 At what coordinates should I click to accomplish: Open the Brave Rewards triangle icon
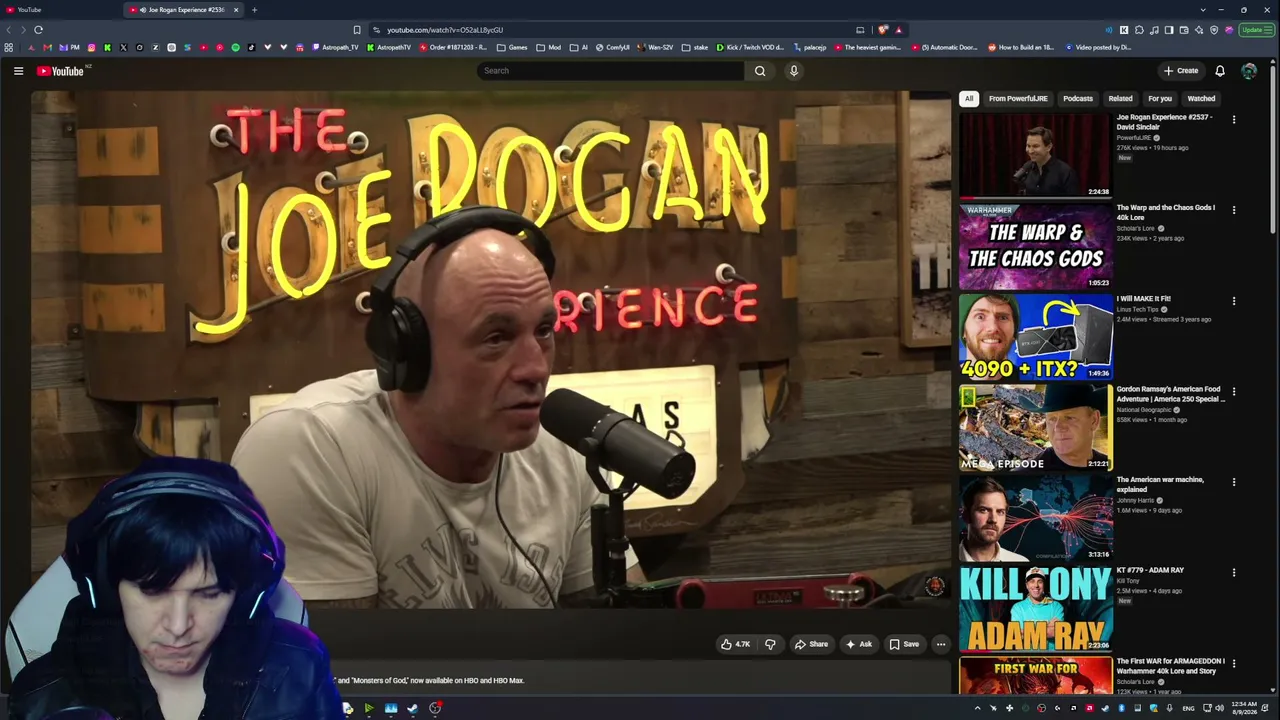point(899,30)
